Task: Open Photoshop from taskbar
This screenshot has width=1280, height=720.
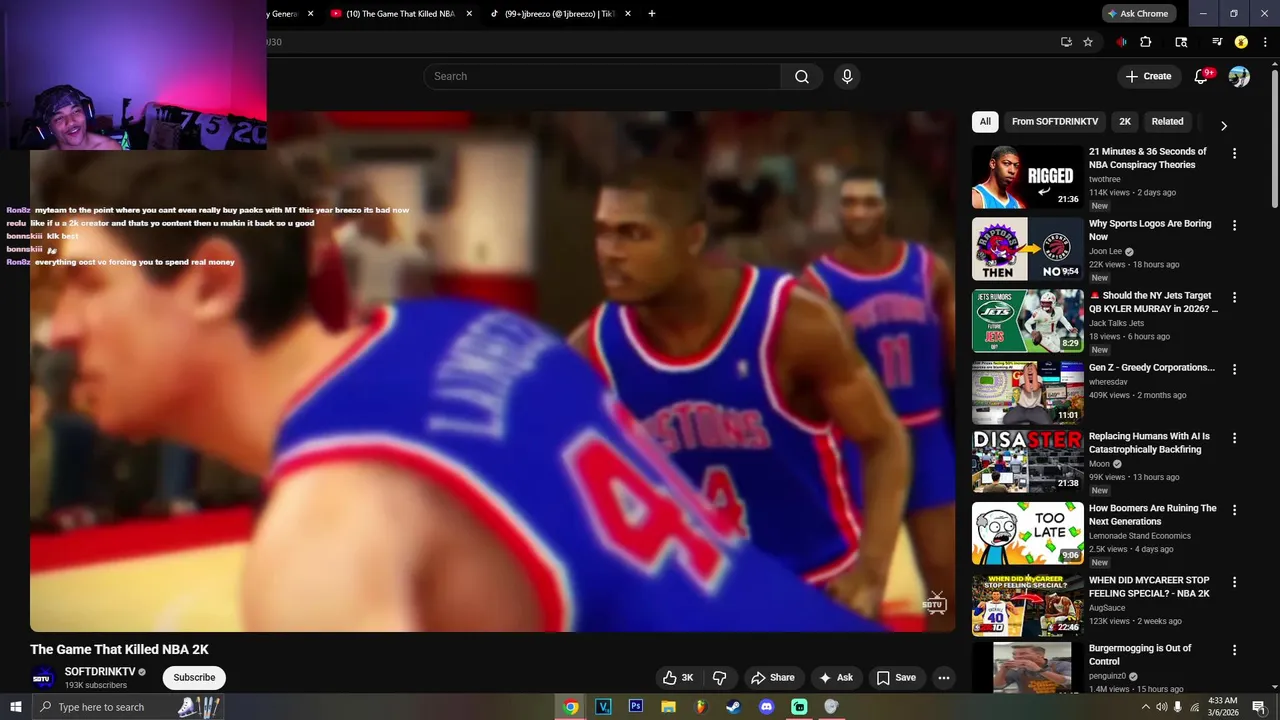Action: tap(635, 707)
